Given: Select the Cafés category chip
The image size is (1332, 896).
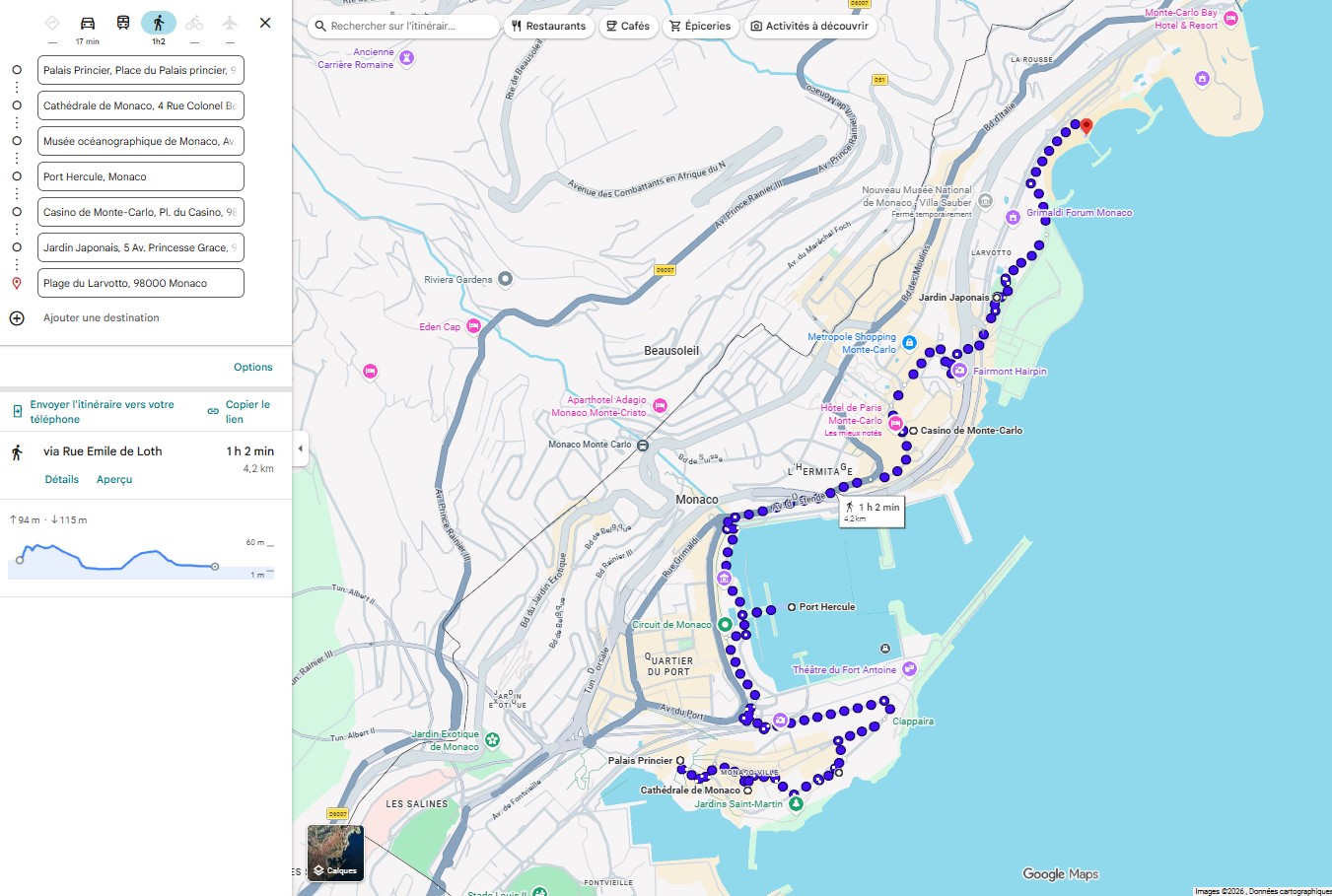Looking at the screenshot, I should pyautogui.click(x=628, y=27).
